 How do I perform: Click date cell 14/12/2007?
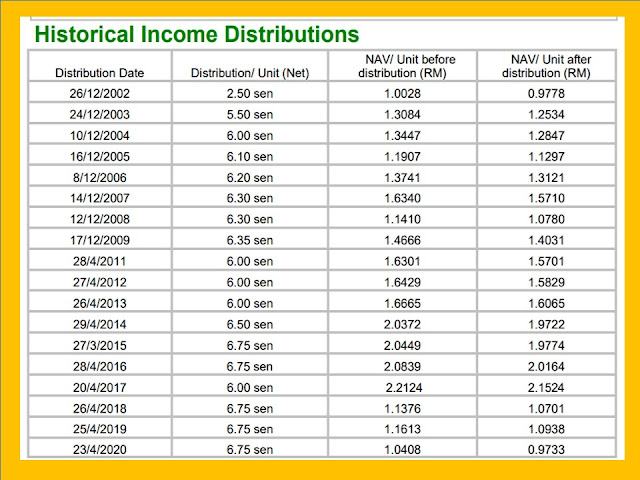pyautogui.click(x=100, y=198)
